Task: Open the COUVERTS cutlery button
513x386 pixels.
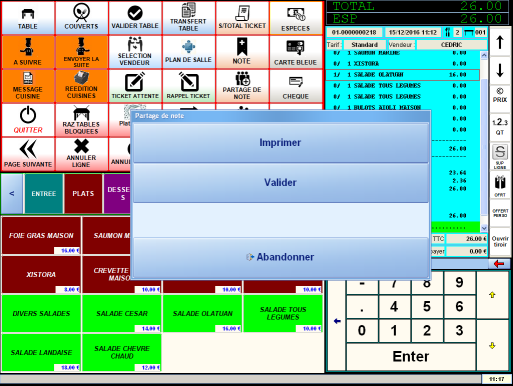Action: 81,18
